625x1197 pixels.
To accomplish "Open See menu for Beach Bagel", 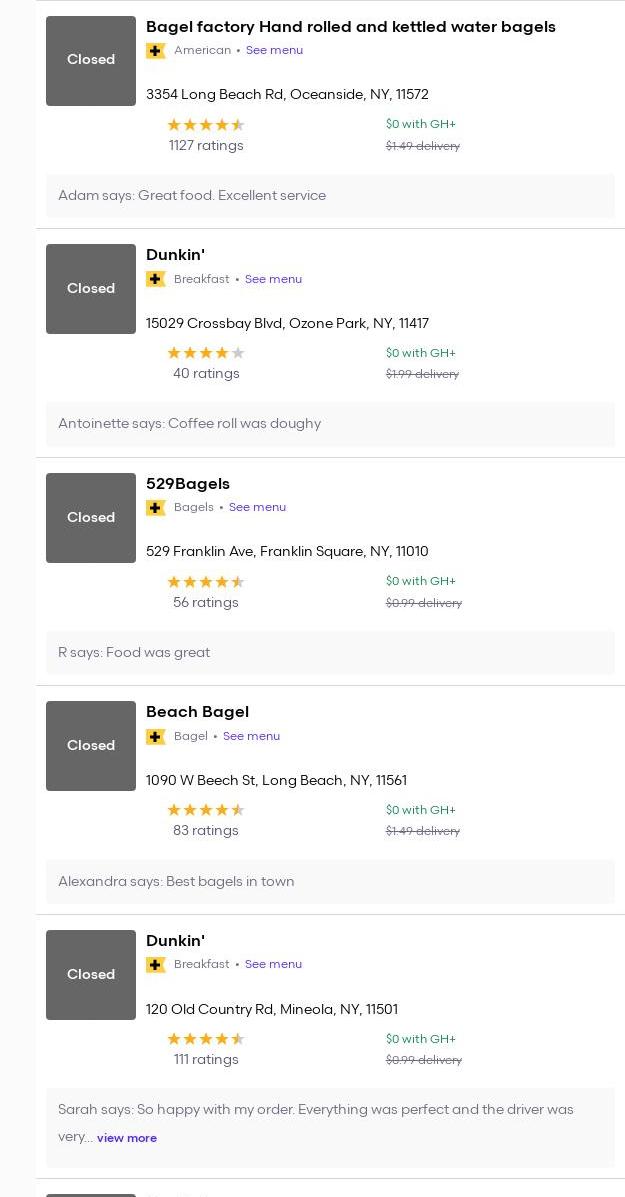I will (251, 736).
